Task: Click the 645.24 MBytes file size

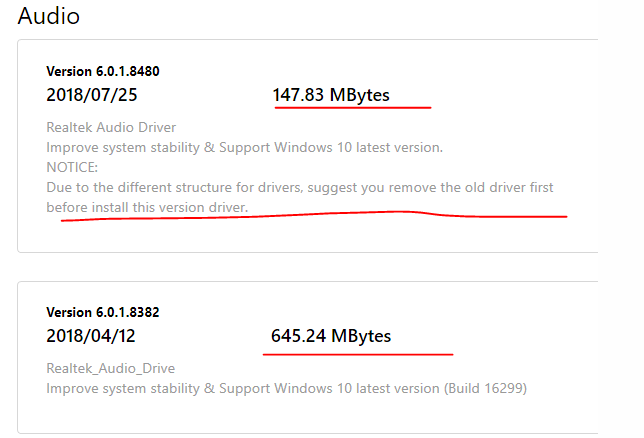Action: [x=331, y=336]
